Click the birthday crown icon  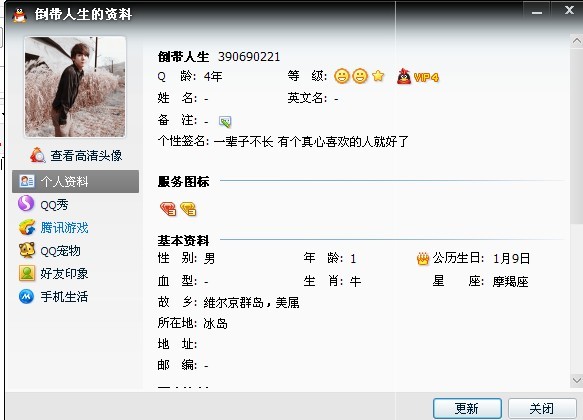[x=423, y=259]
